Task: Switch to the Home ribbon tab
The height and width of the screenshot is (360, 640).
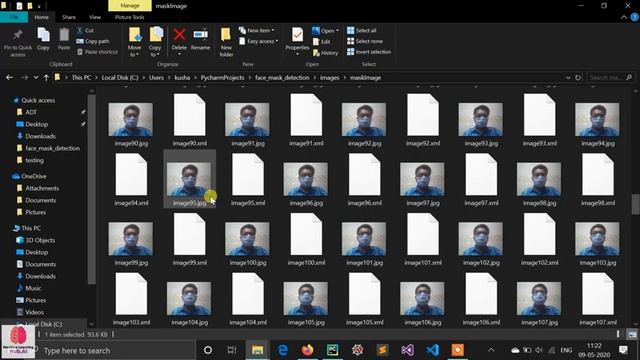Action: pos(41,17)
